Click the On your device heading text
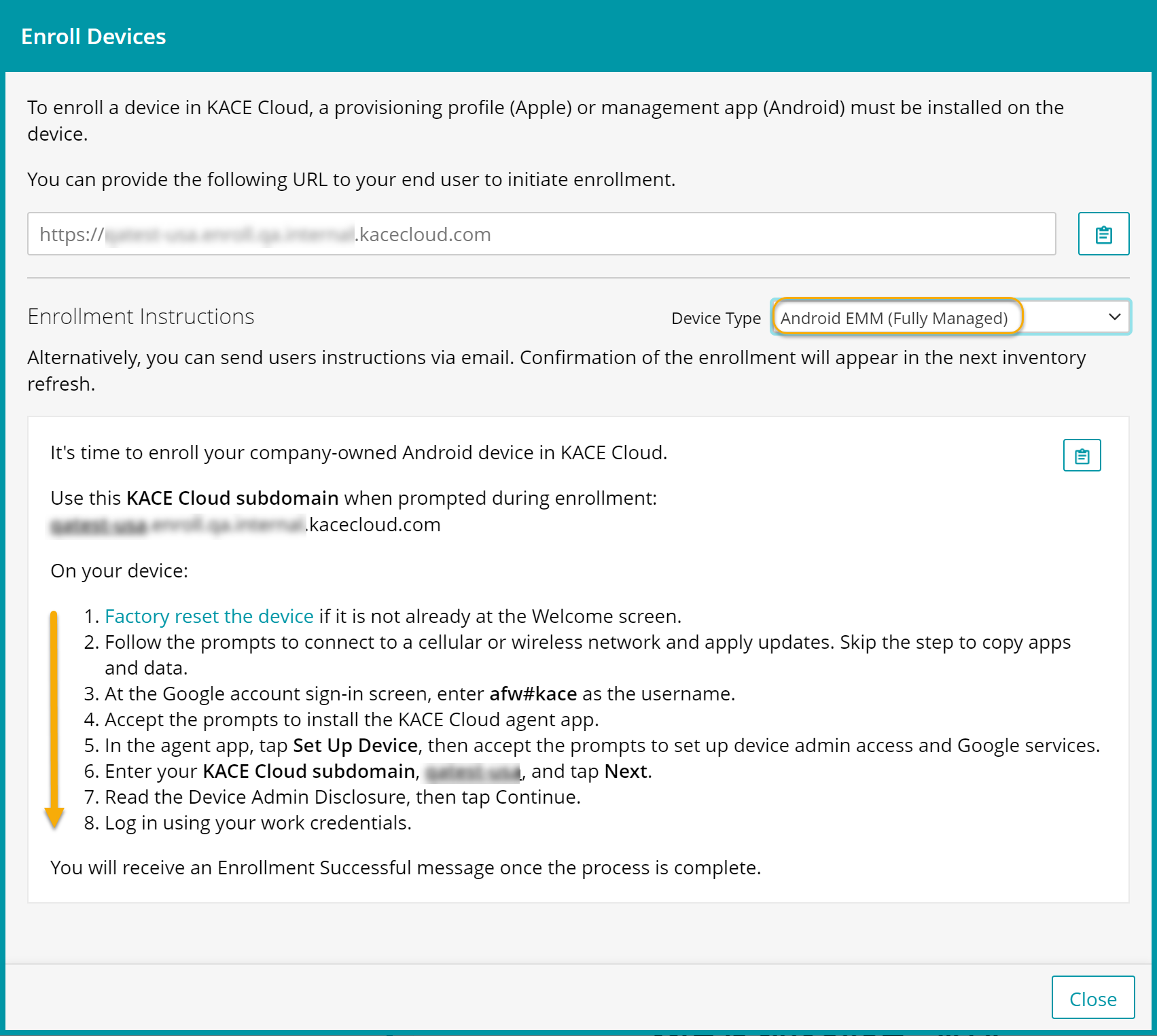This screenshot has height=1036, width=1157. tap(119, 571)
